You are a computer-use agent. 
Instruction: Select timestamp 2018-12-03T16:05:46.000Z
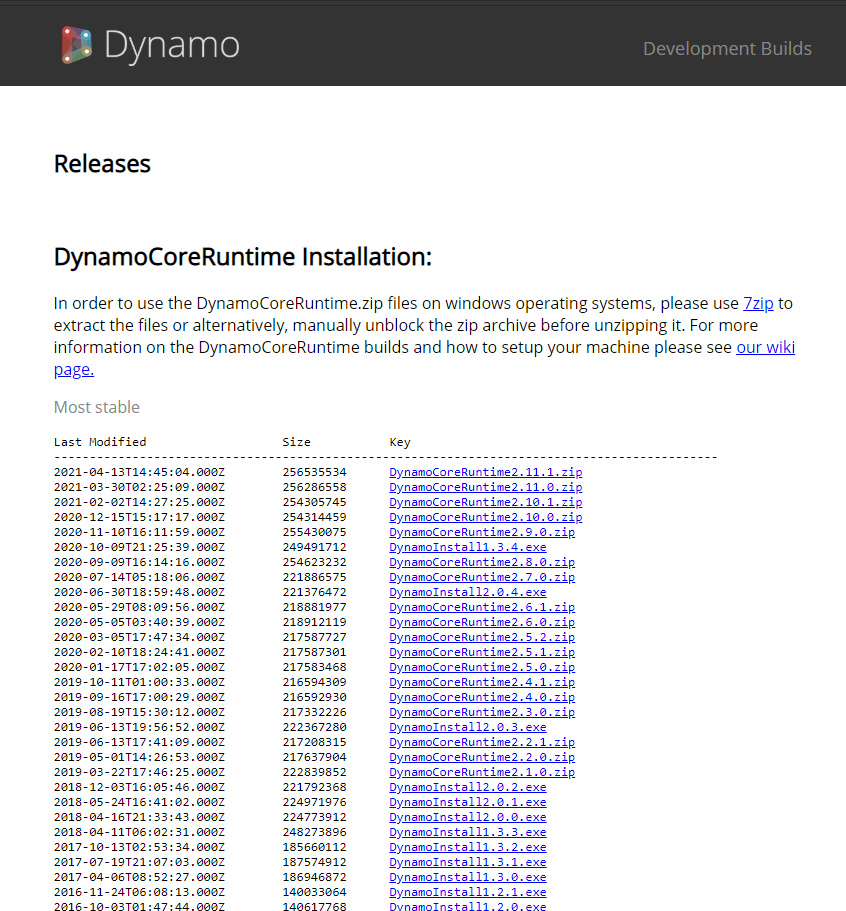(x=139, y=787)
